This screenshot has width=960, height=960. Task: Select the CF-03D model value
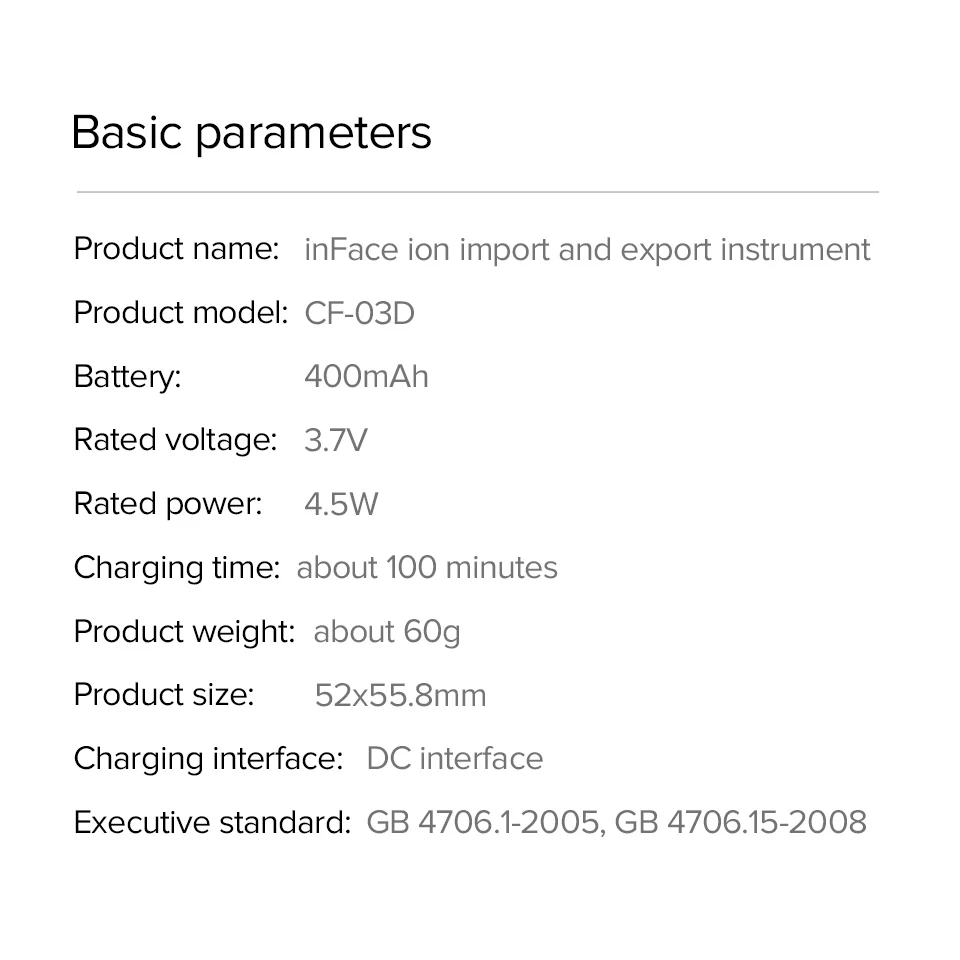(359, 313)
